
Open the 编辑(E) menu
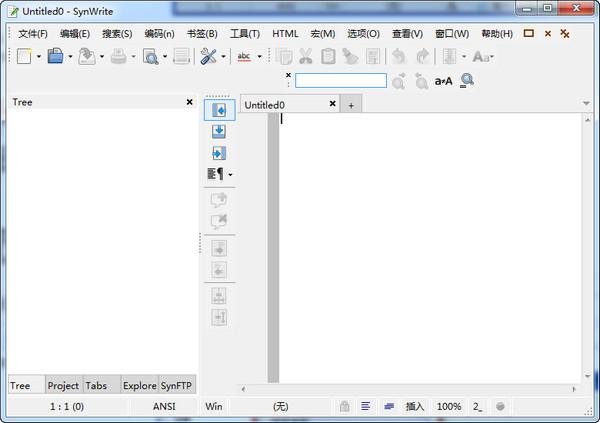[75, 34]
